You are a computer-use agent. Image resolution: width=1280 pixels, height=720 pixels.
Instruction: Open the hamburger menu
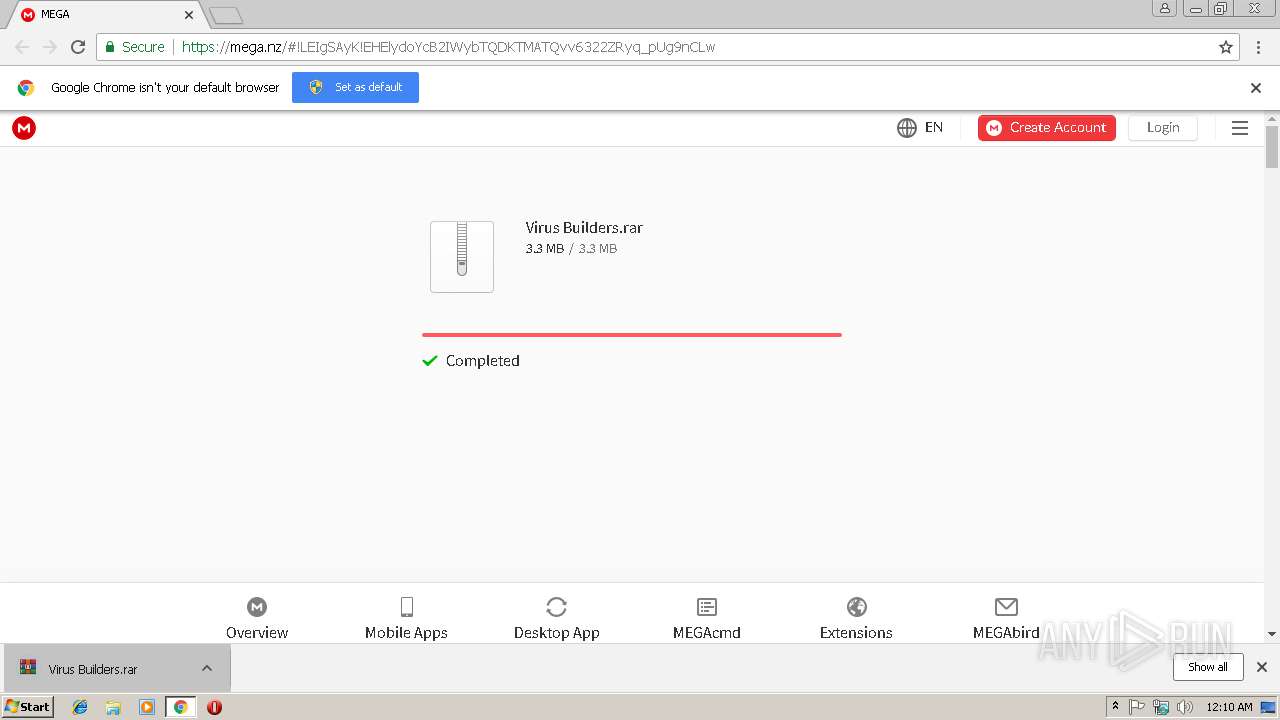1240,128
